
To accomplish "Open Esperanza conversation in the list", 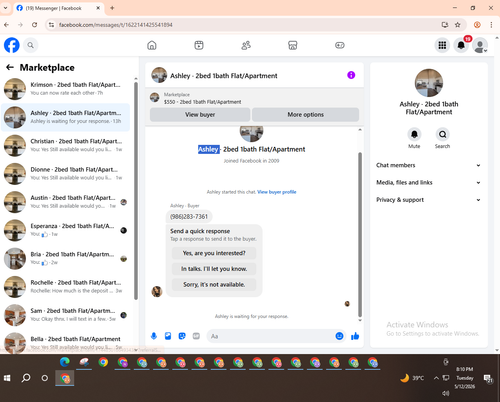I will click(x=66, y=230).
